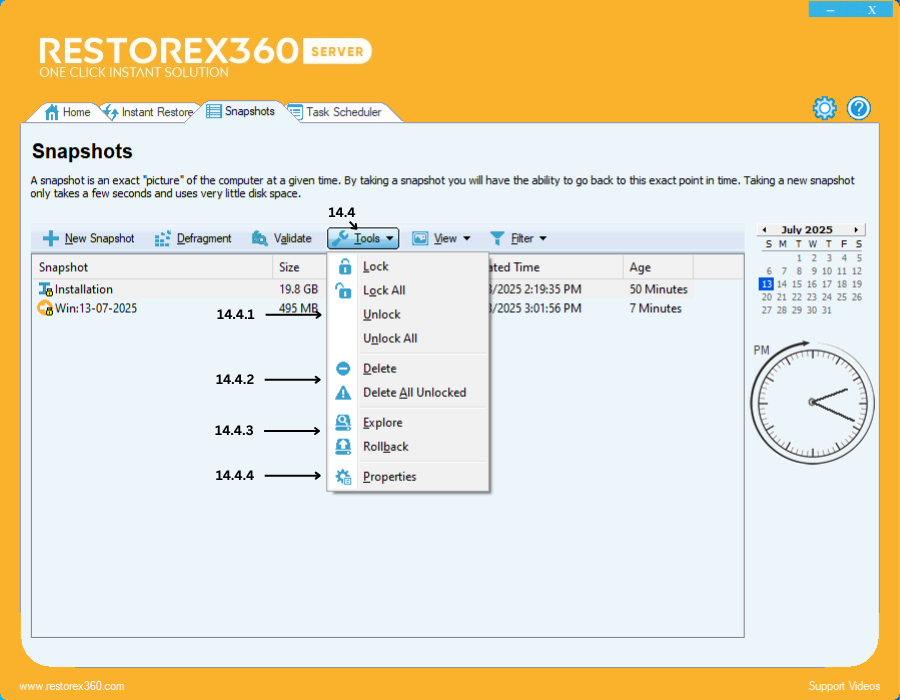Click the Installation snapshot row icon

(45, 289)
